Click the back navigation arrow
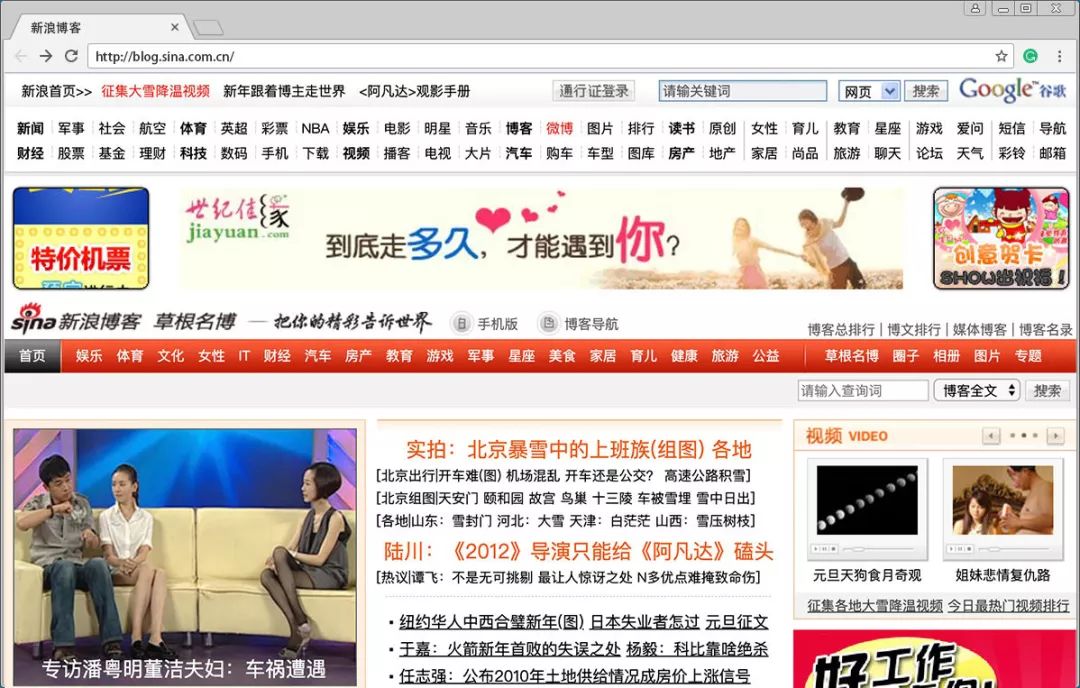This screenshot has height=688, width=1080. coord(20,56)
